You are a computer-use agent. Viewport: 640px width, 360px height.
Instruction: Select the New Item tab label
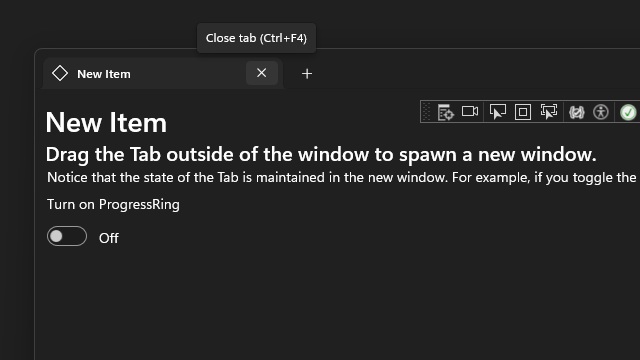click(x=104, y=74)
